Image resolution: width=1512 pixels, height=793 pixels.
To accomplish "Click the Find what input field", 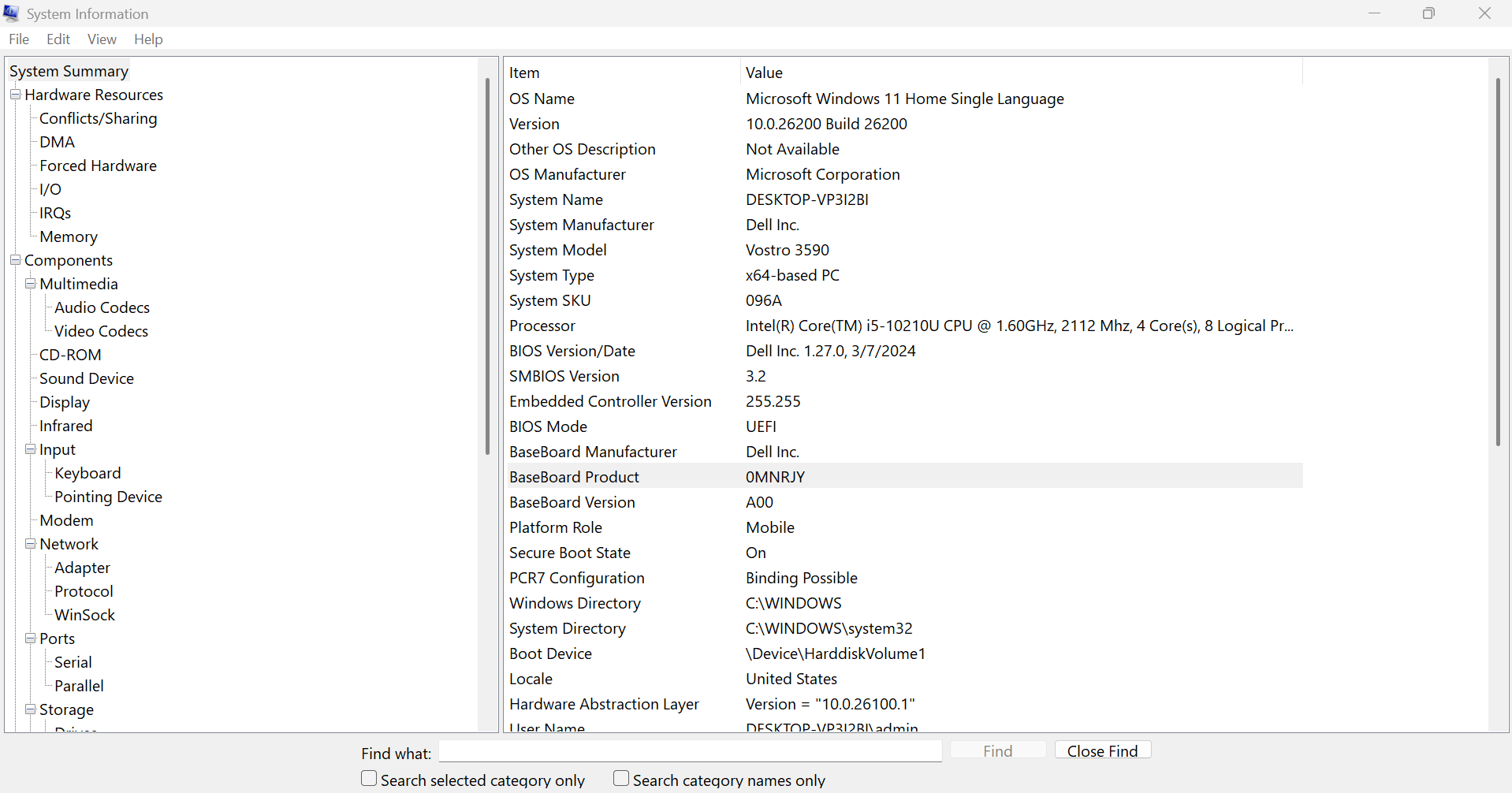I will pyautogui.click(x=690, y=751).
